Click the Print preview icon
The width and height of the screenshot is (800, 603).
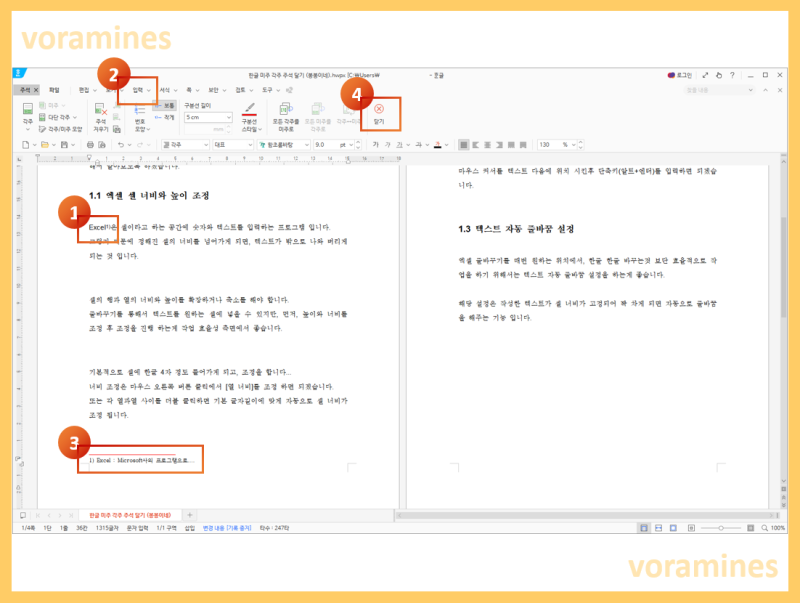tap(102, 145)
